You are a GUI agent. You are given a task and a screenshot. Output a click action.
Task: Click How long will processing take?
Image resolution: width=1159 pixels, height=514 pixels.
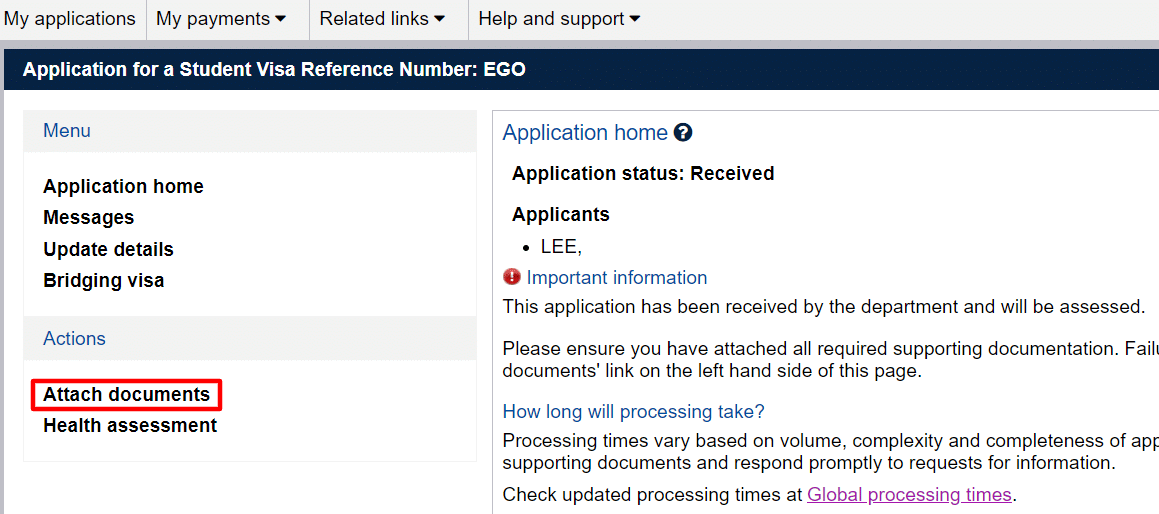pos(633,412)
